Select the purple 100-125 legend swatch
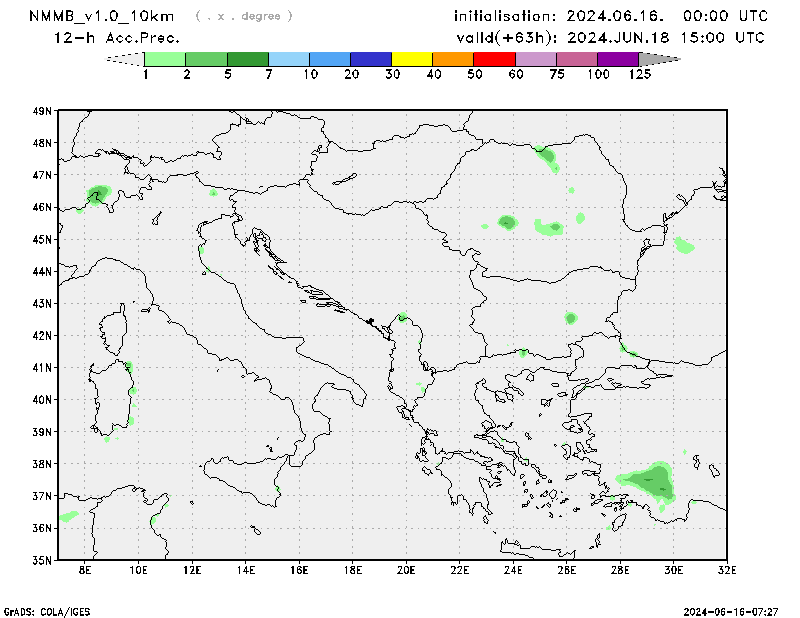Image resolution: width=800 pixels, height=618 pixels. [618, 59]
